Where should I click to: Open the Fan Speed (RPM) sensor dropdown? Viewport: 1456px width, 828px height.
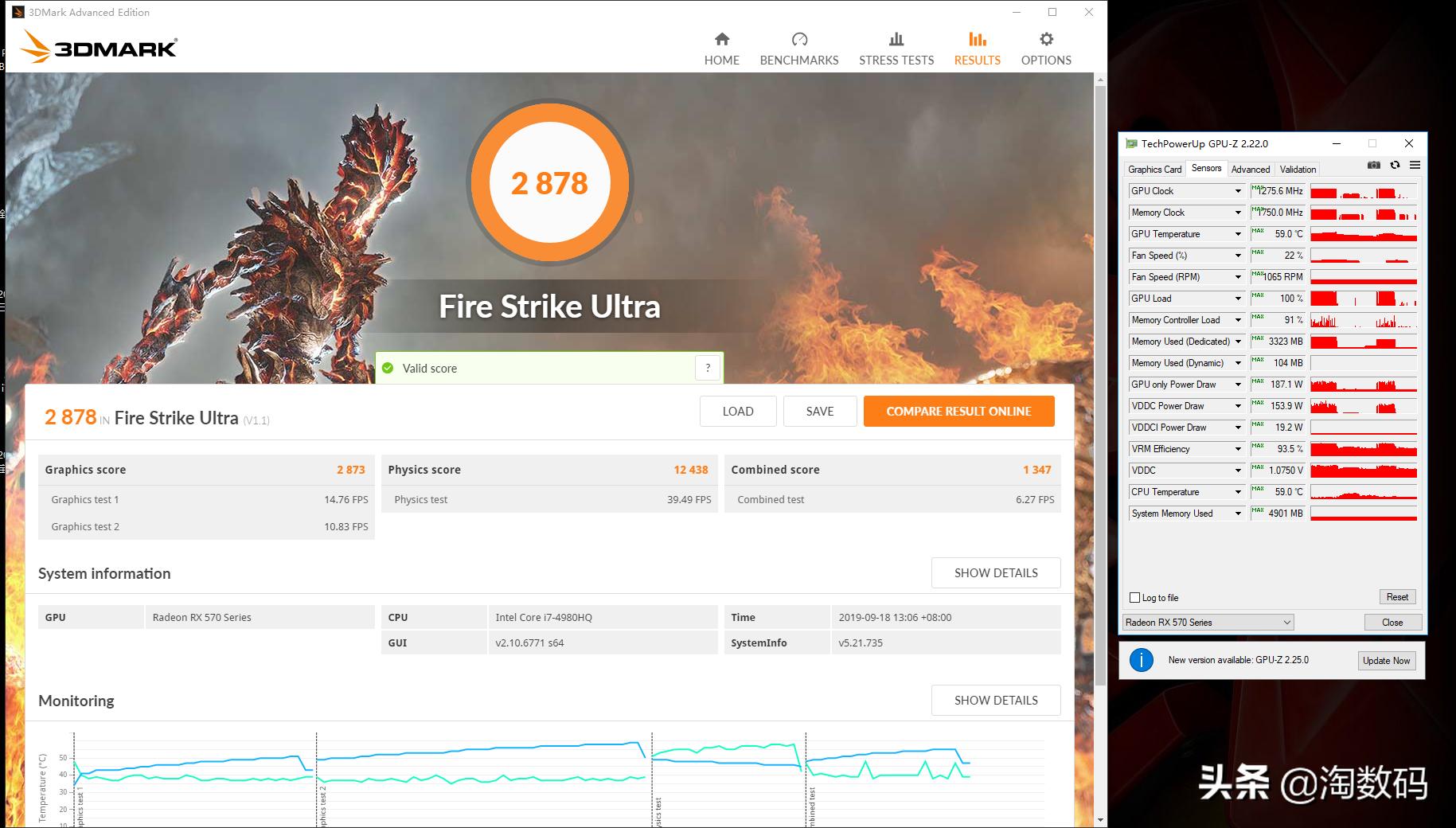[x=1238, y=277]
